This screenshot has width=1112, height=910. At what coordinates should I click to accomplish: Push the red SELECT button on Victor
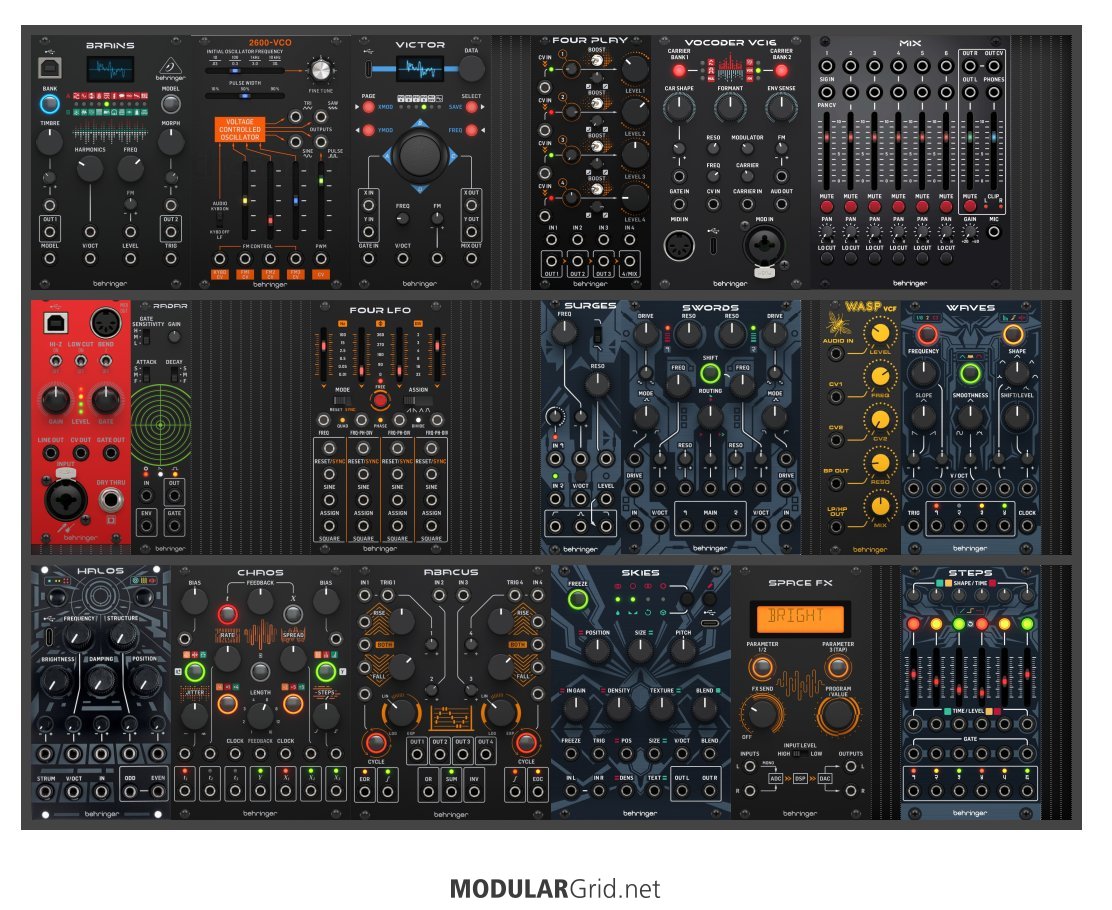coord(472,107)
